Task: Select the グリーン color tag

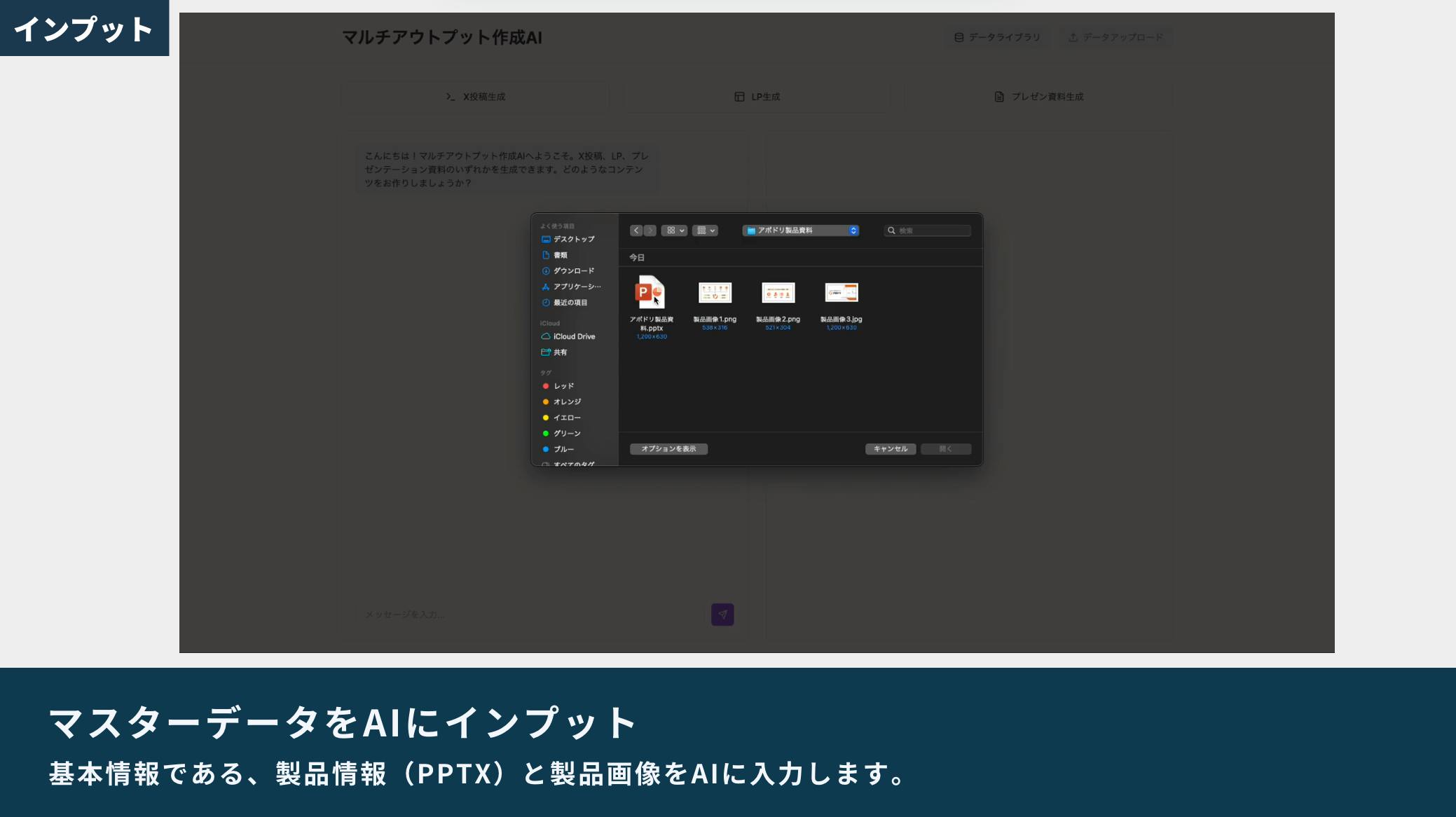Action: click(566, 434)
